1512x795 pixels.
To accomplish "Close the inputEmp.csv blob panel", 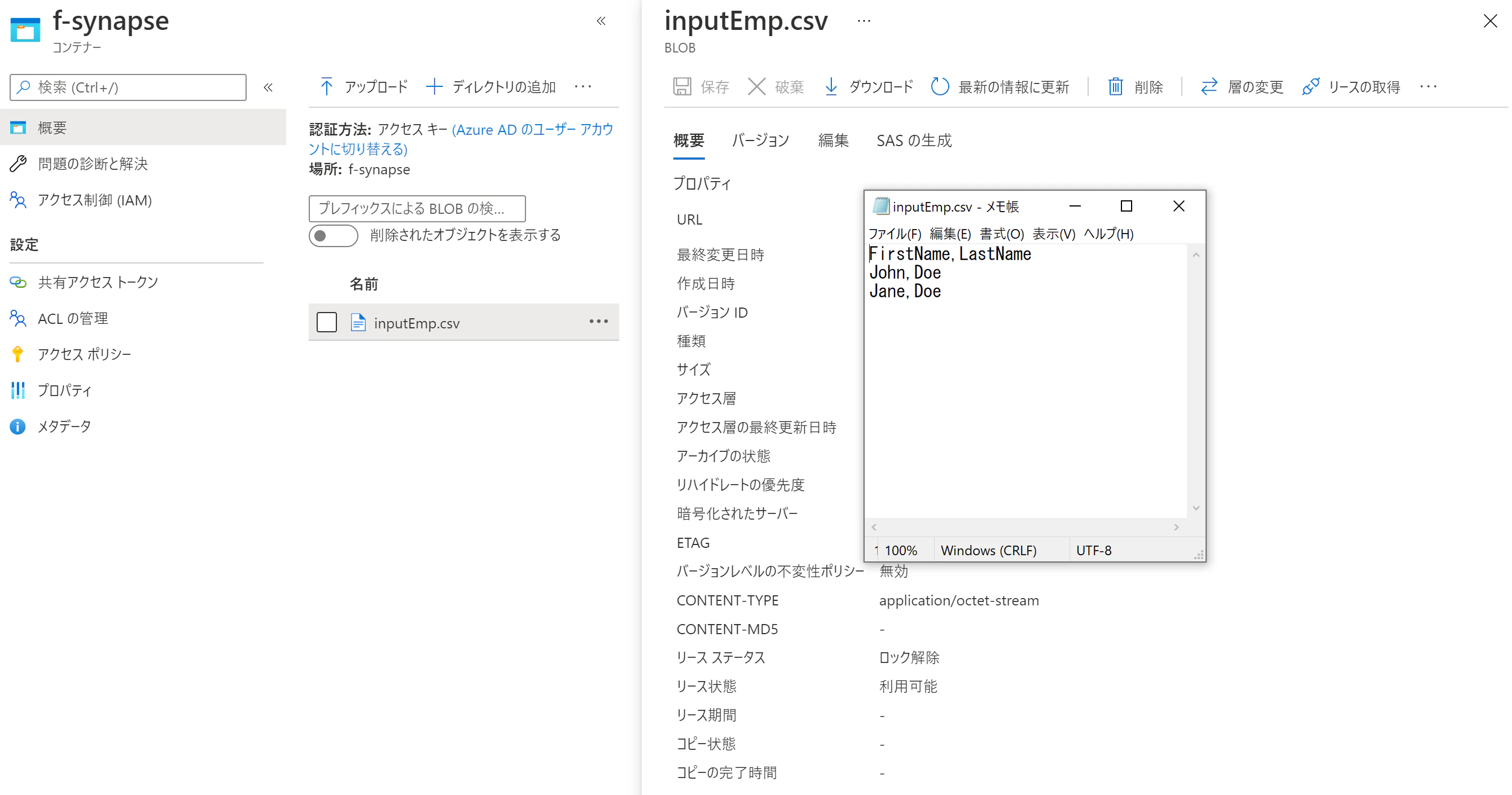I will [x=1491, y=21].
